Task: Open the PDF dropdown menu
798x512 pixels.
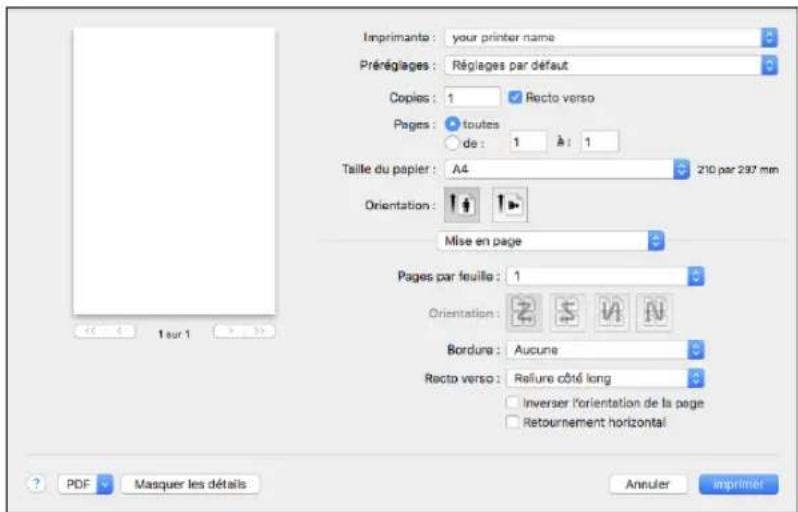Action: tap(86, 484)
